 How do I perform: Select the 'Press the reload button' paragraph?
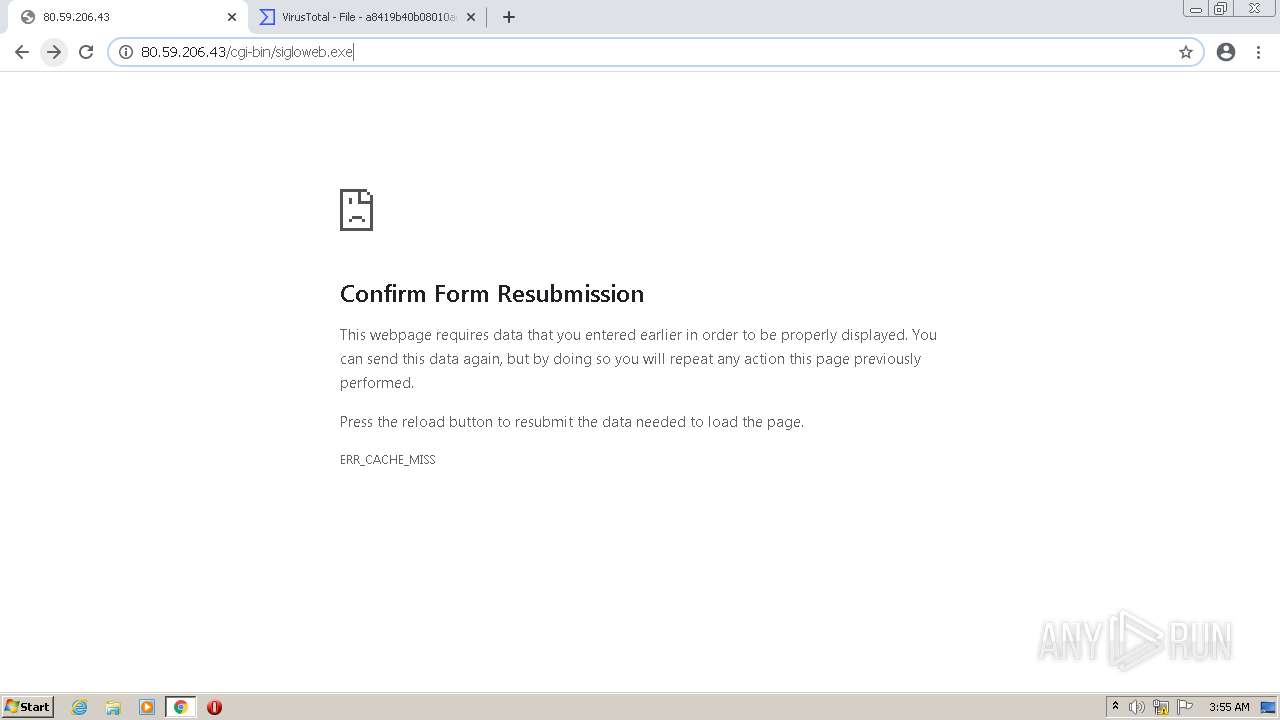click(x=572, y=422)
